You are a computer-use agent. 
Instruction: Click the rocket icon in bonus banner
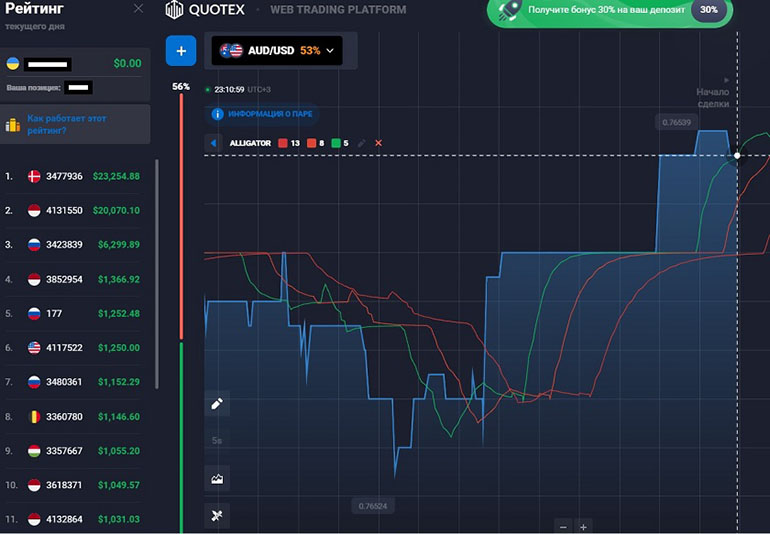tap(508, 10)
